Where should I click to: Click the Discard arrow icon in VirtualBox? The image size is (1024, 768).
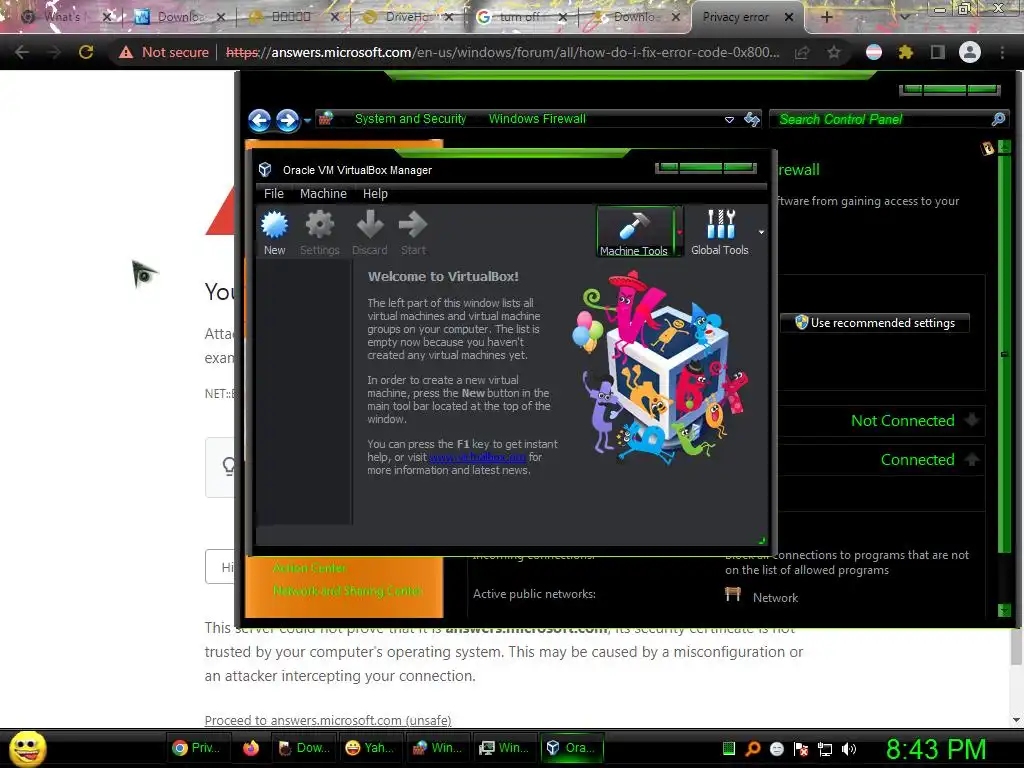370,232
